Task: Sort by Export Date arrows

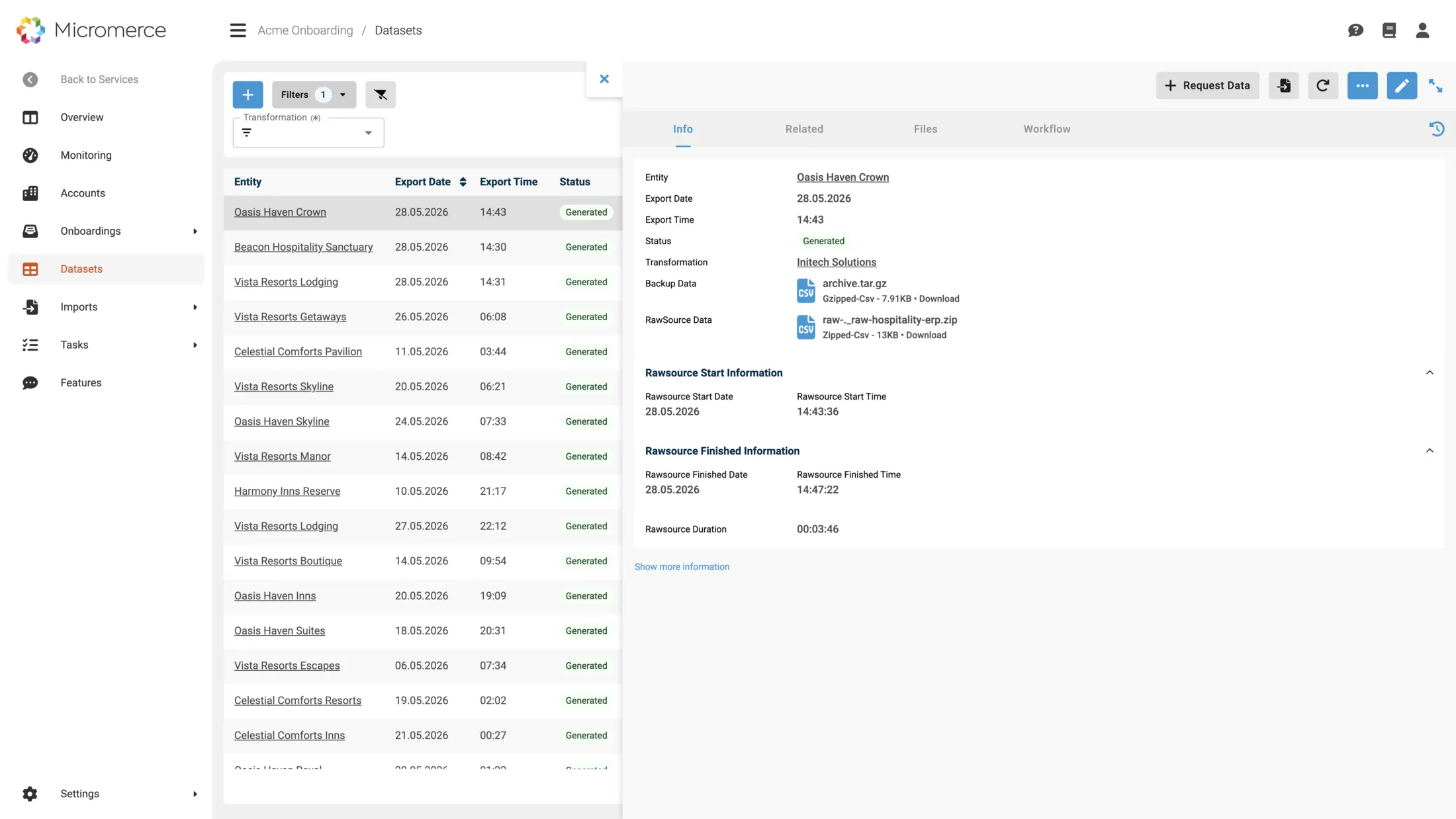Action: [x=463, y=182]
